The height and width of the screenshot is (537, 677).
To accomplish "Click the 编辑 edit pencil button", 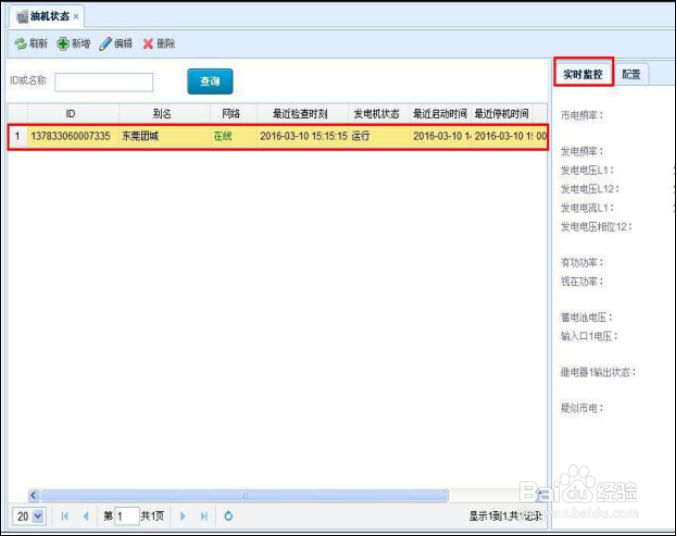I will (x=116, y=44).
